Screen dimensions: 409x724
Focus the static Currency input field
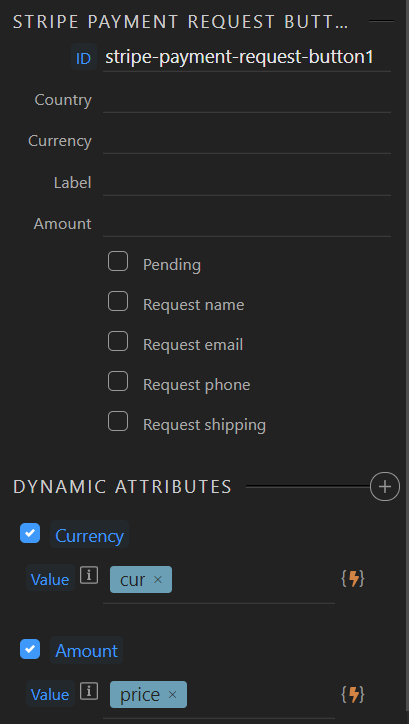click(247, 141)
